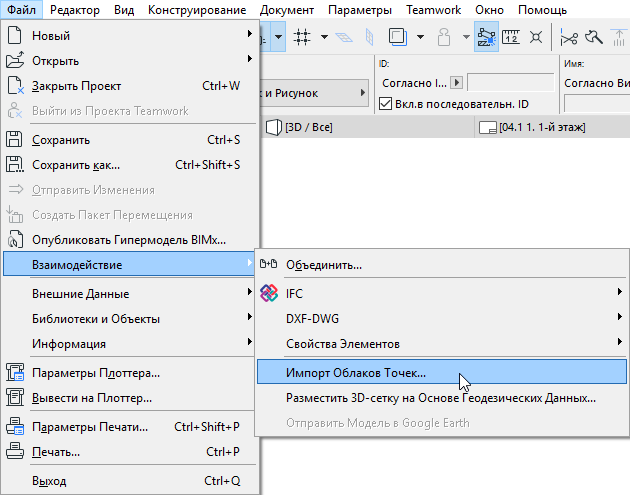630x495 pixels.
Task: Expand the Информация submenu
Action: (249, 342)
